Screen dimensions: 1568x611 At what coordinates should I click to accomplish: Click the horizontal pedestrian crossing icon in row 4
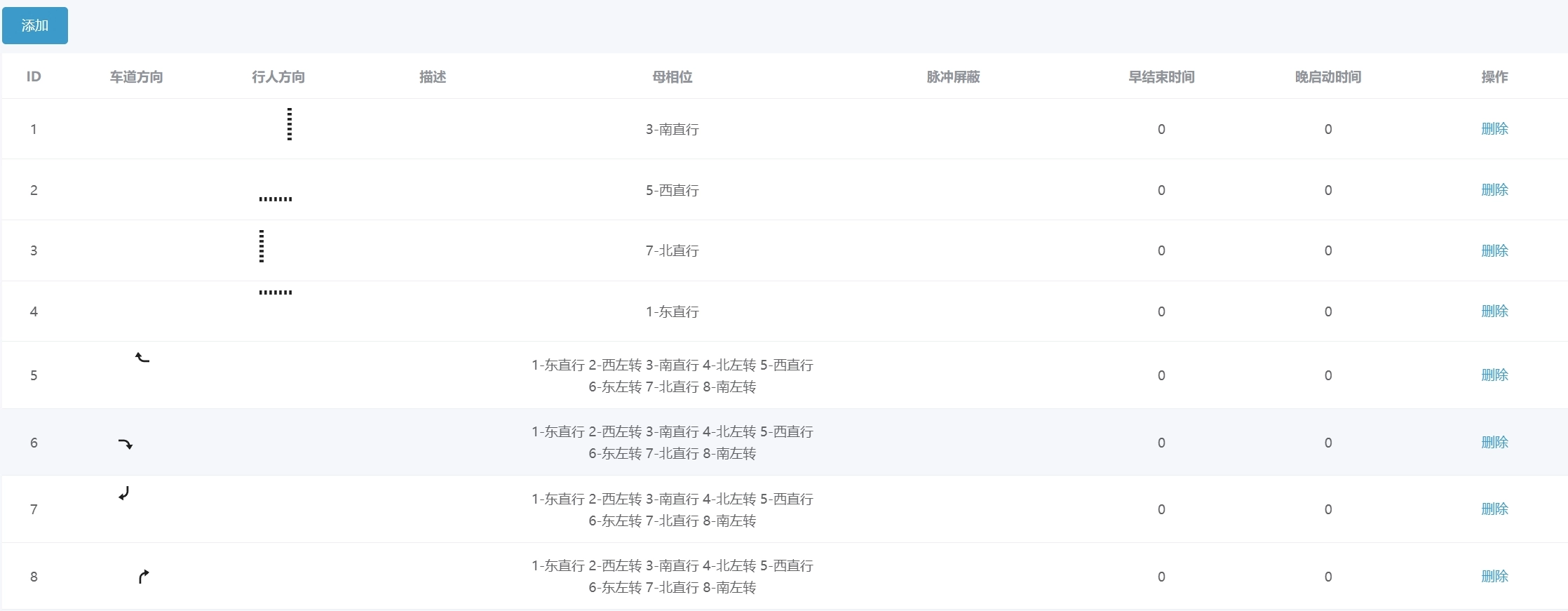click(276, 292)
